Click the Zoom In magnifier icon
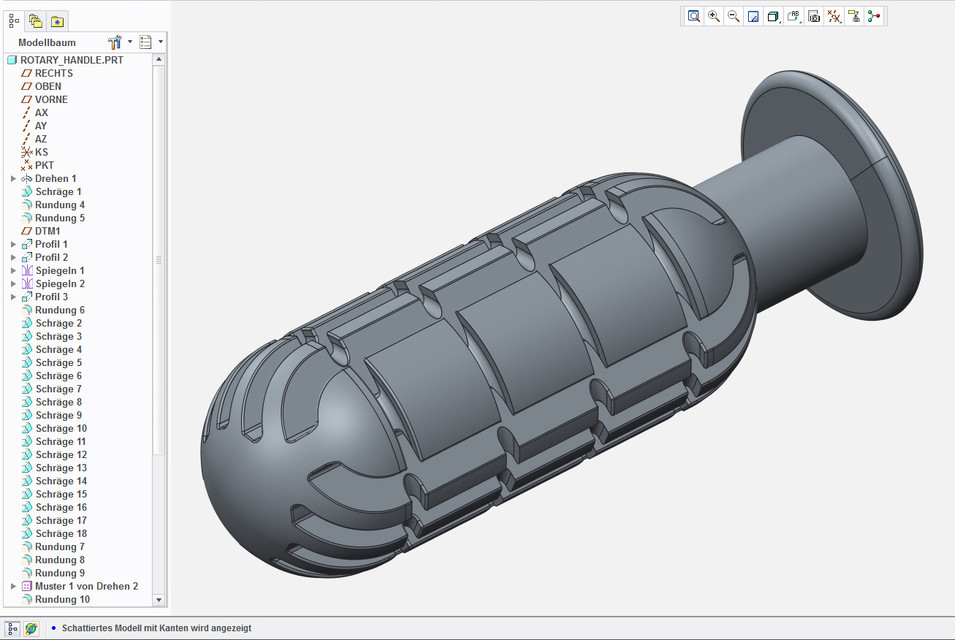The height and width of the screenshot is (640, 955). tap(714, 16)
